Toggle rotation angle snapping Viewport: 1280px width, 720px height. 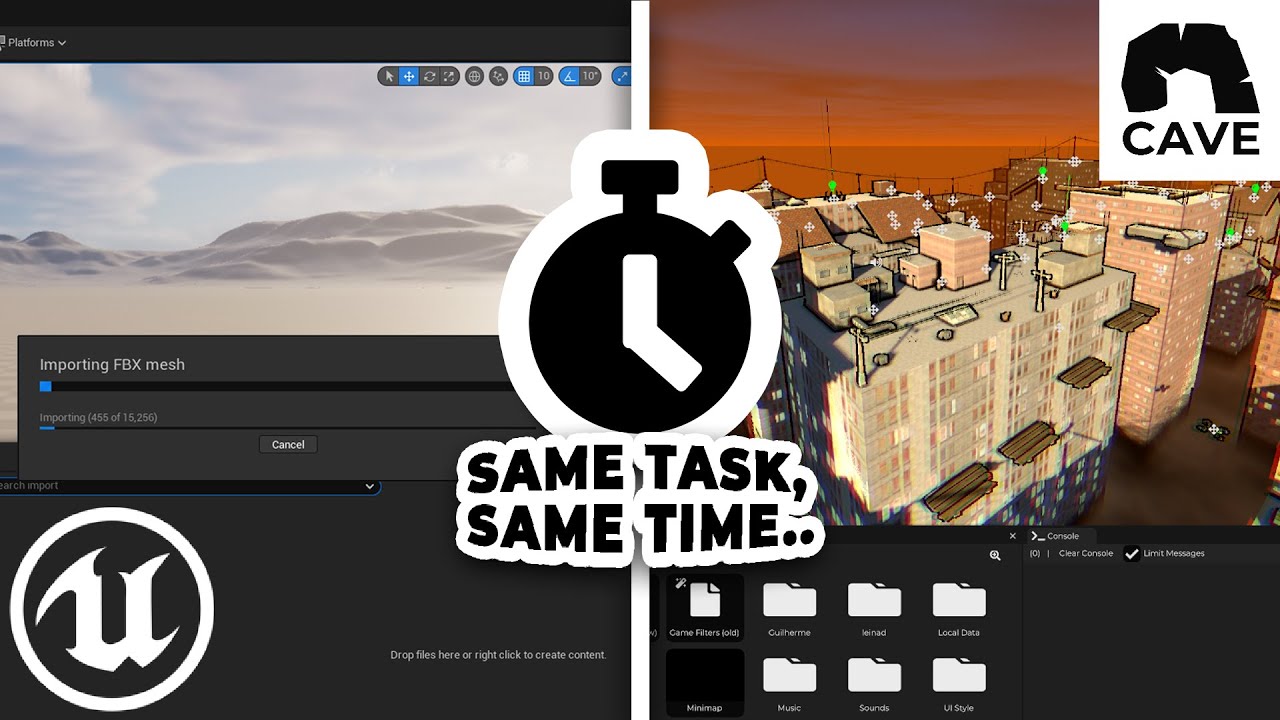click(569, 76)
